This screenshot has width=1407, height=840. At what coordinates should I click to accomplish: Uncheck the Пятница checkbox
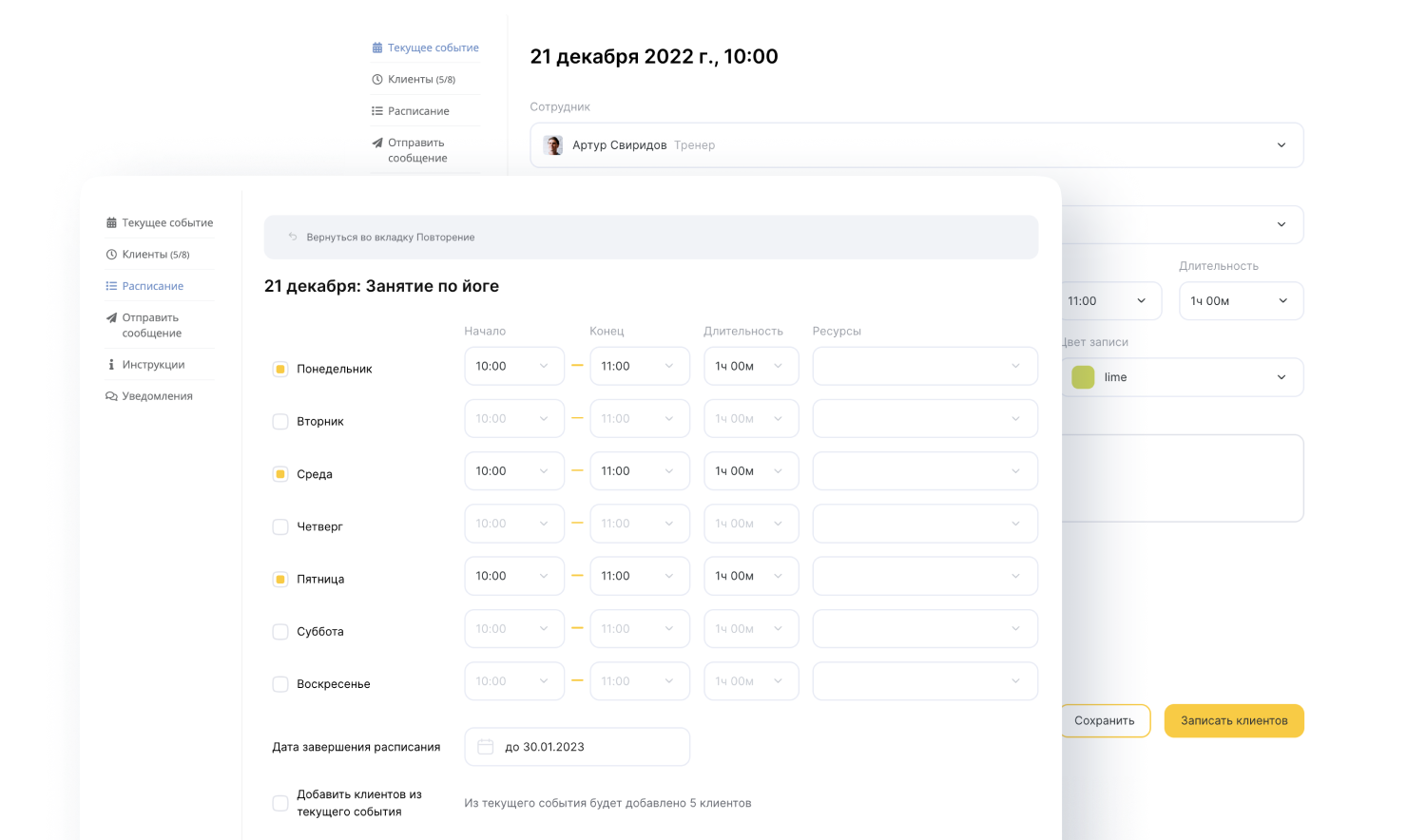coord(280,579)
